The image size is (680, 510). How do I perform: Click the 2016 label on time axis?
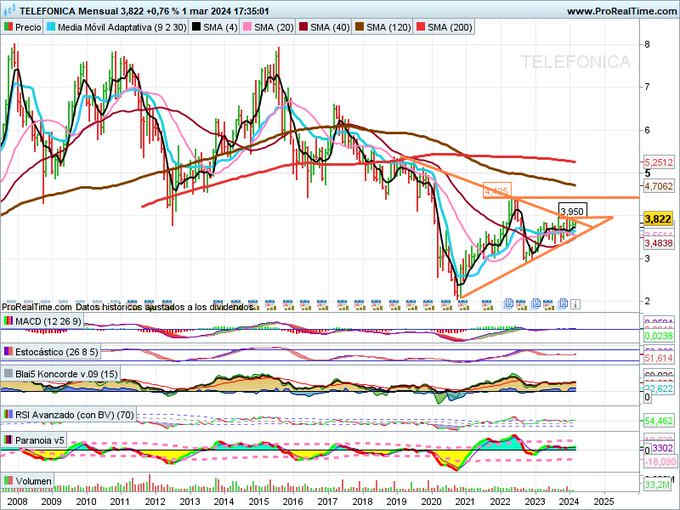point(292,501)
